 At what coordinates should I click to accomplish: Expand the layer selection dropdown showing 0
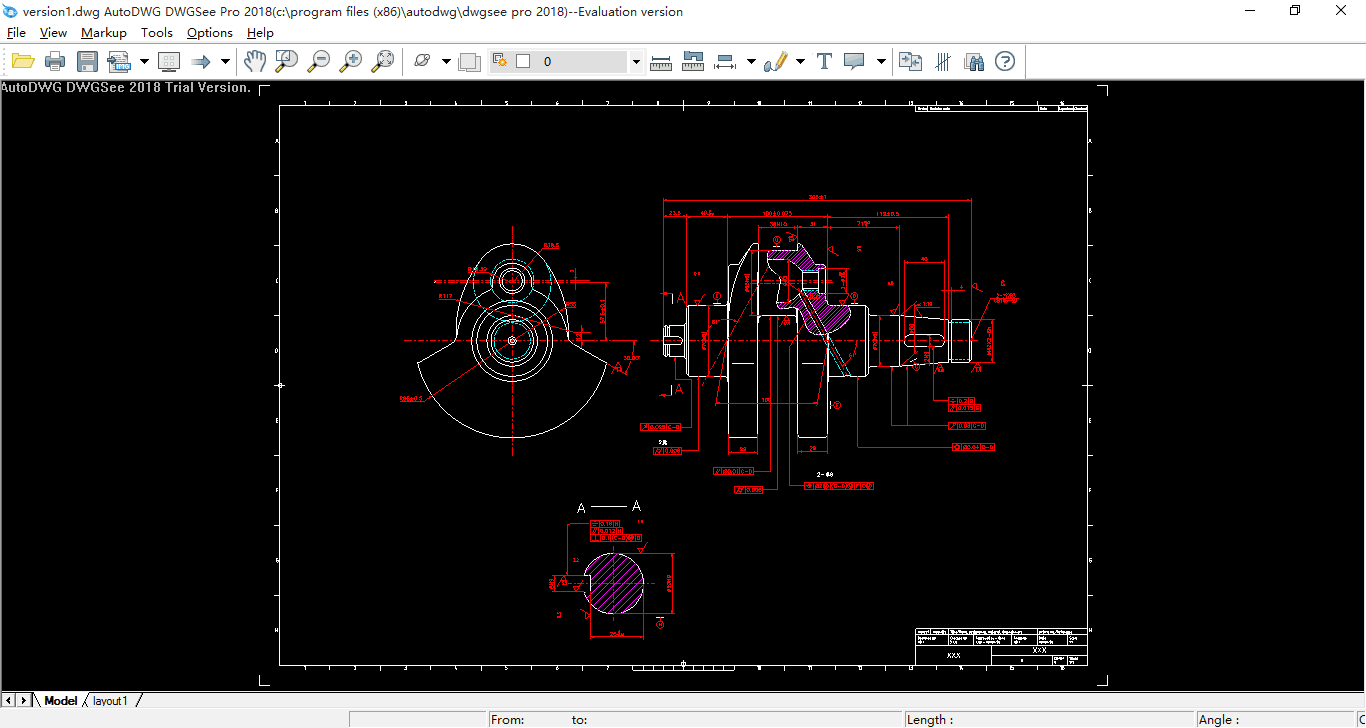point(636,61)
